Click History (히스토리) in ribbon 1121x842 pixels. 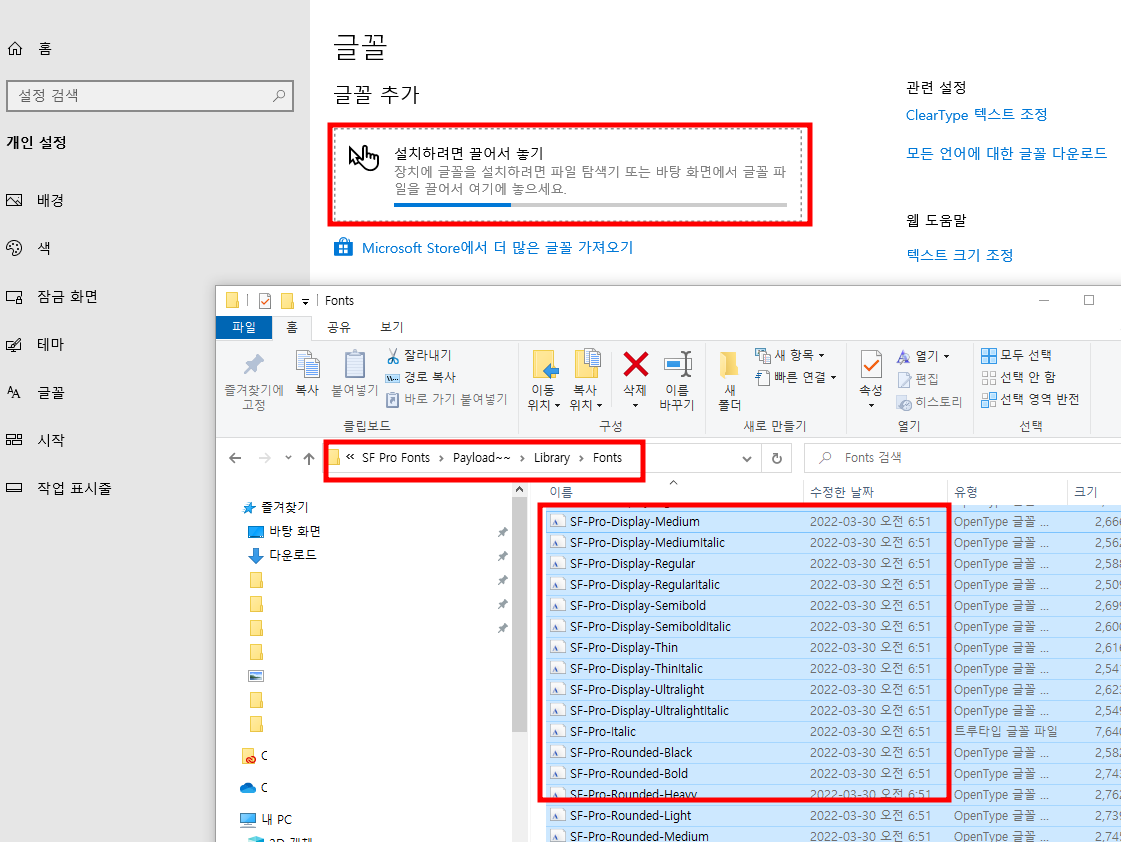click(929, 402)
